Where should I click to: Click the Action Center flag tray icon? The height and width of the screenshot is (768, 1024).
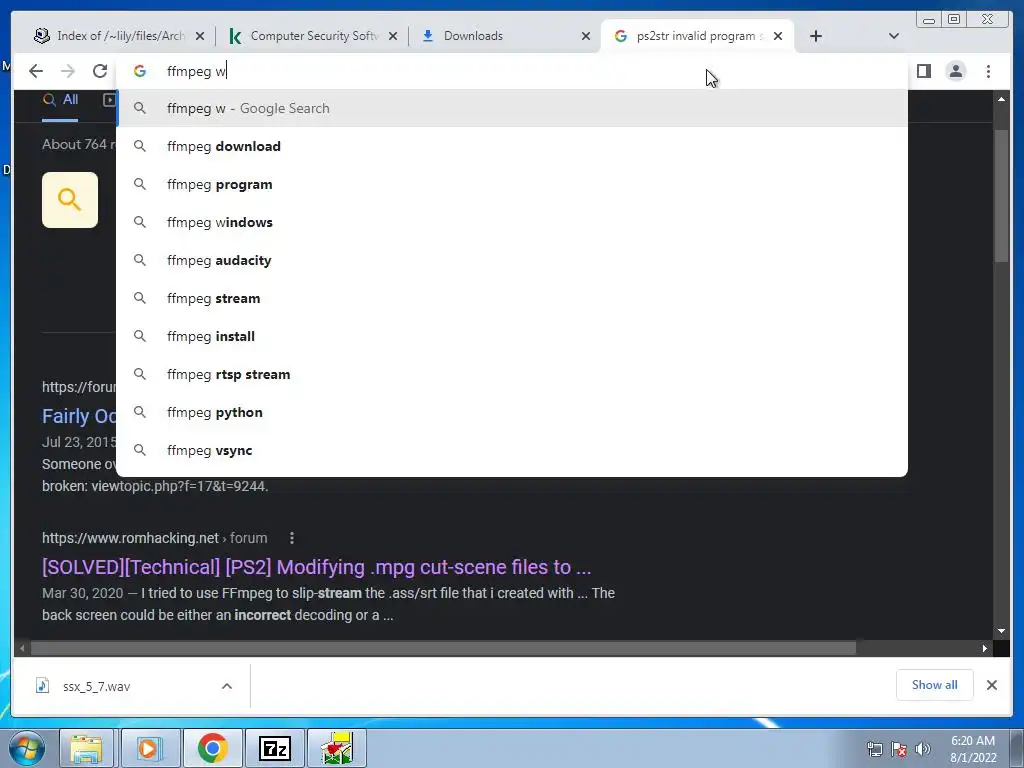tap(899, 749)
